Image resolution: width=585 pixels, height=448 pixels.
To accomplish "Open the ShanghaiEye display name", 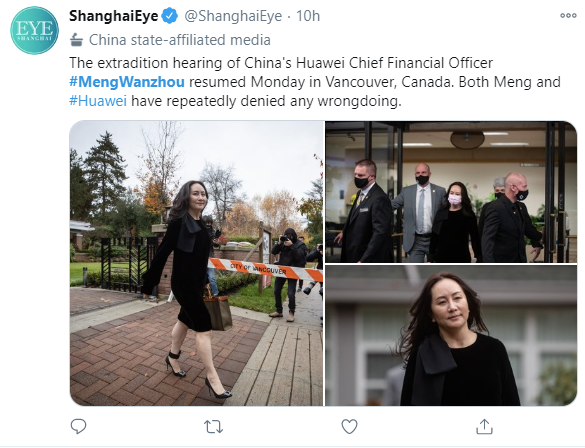I will (x=114, y=16).
